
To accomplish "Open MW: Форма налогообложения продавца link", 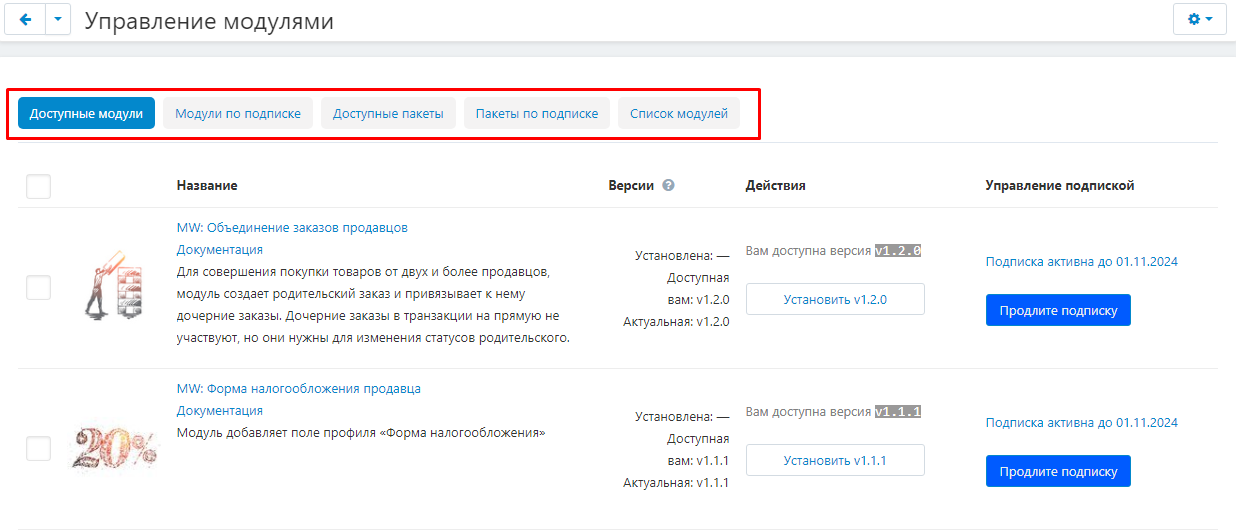I will coord(298,388).
